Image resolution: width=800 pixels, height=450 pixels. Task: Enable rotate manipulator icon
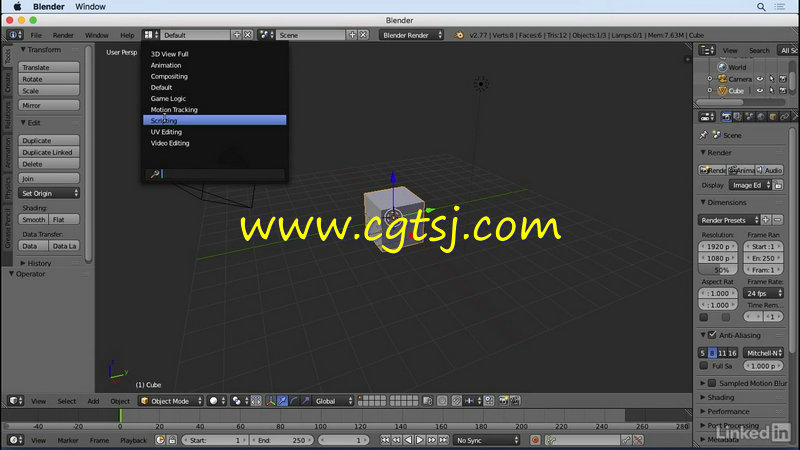click(294, 401)
